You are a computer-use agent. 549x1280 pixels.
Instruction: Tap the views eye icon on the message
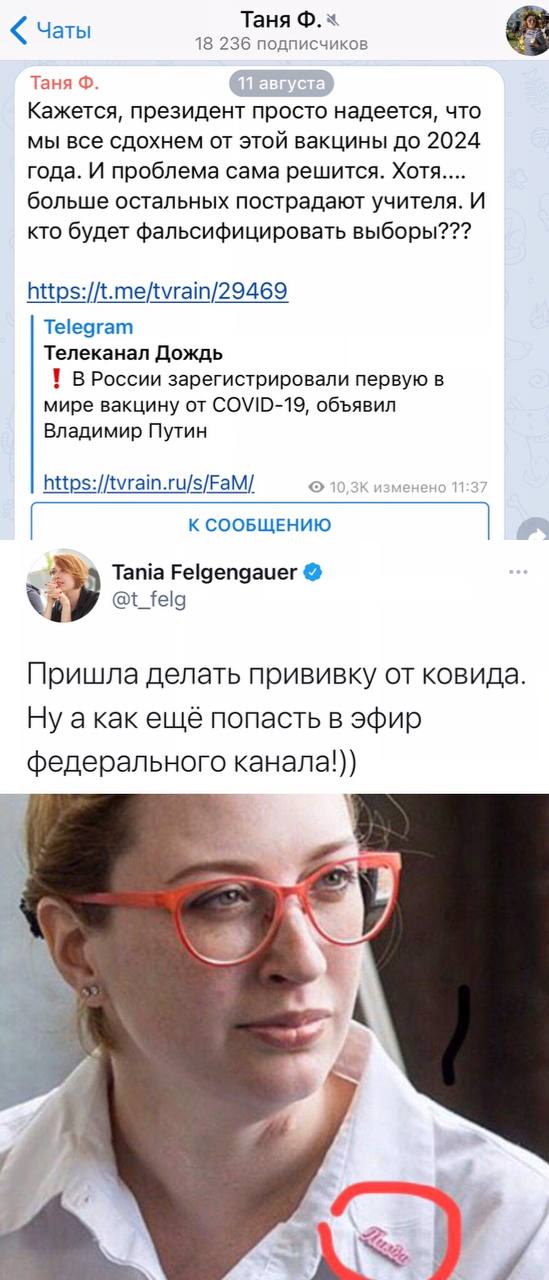tap(316, 487)
